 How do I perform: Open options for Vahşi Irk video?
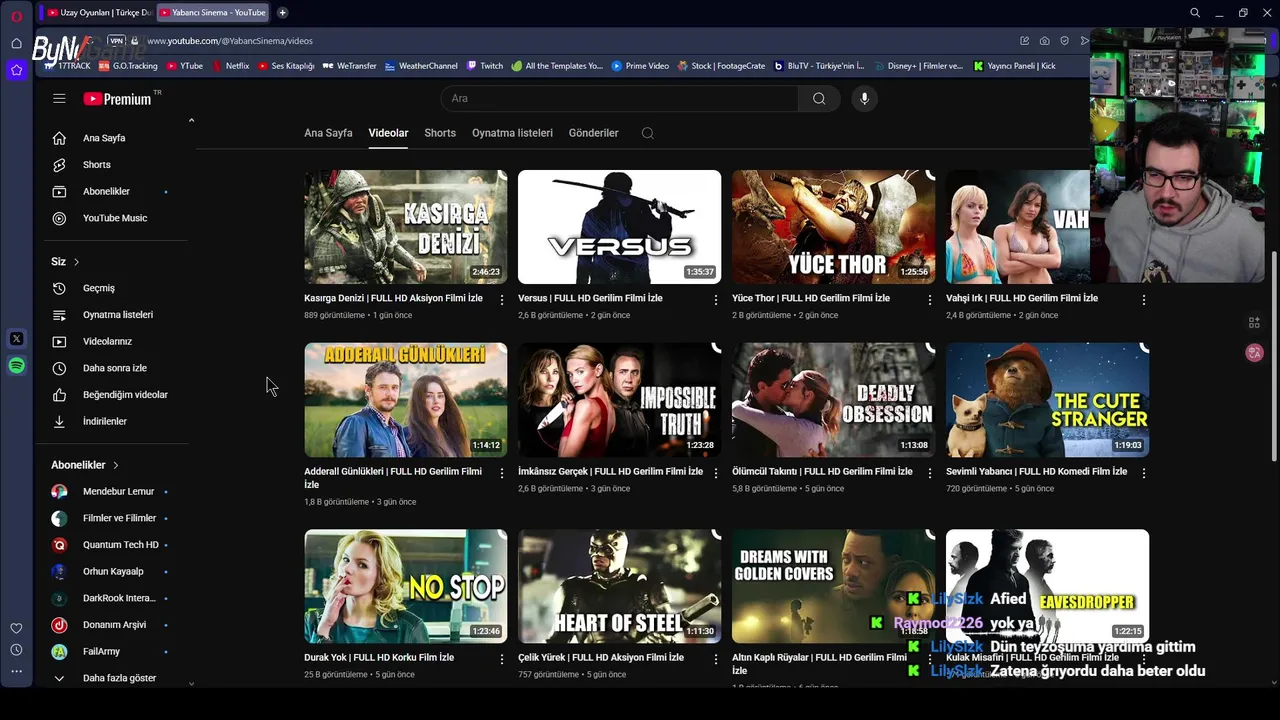pos(1144,300)
